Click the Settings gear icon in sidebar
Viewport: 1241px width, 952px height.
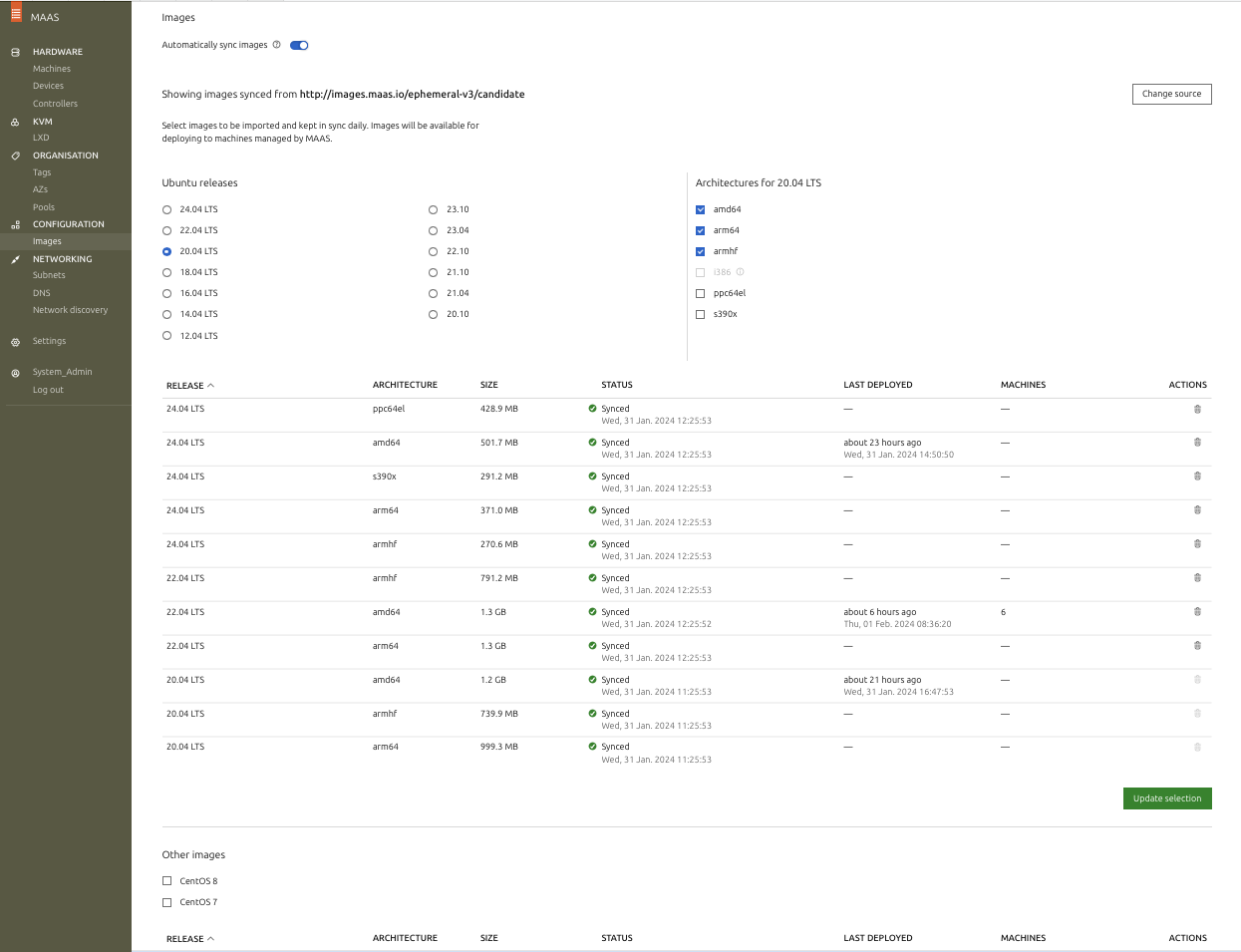pyautogui.click(x=15, y=342)
